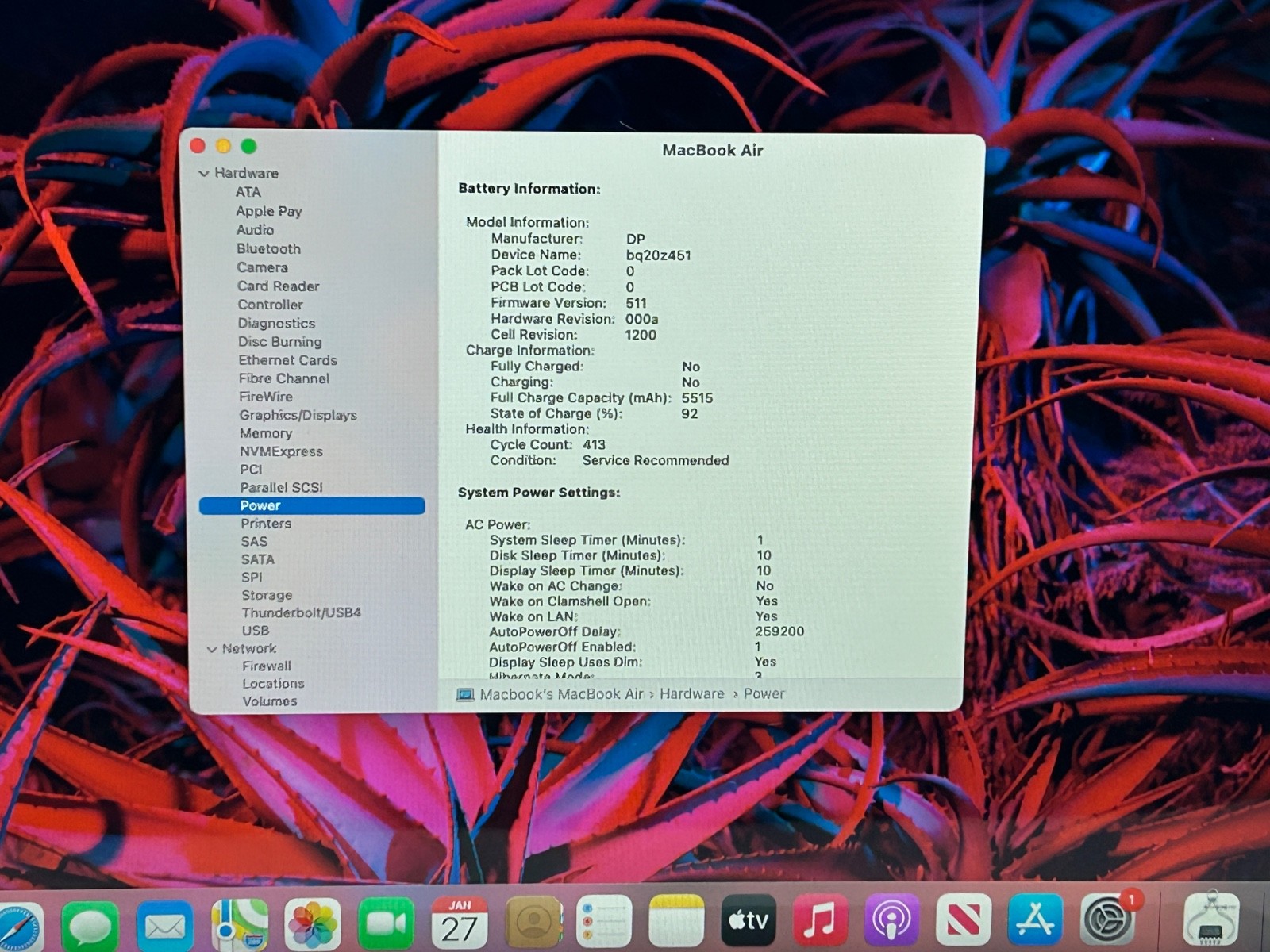
Task: Select Memory in the Hardware list
Action: 266,433
